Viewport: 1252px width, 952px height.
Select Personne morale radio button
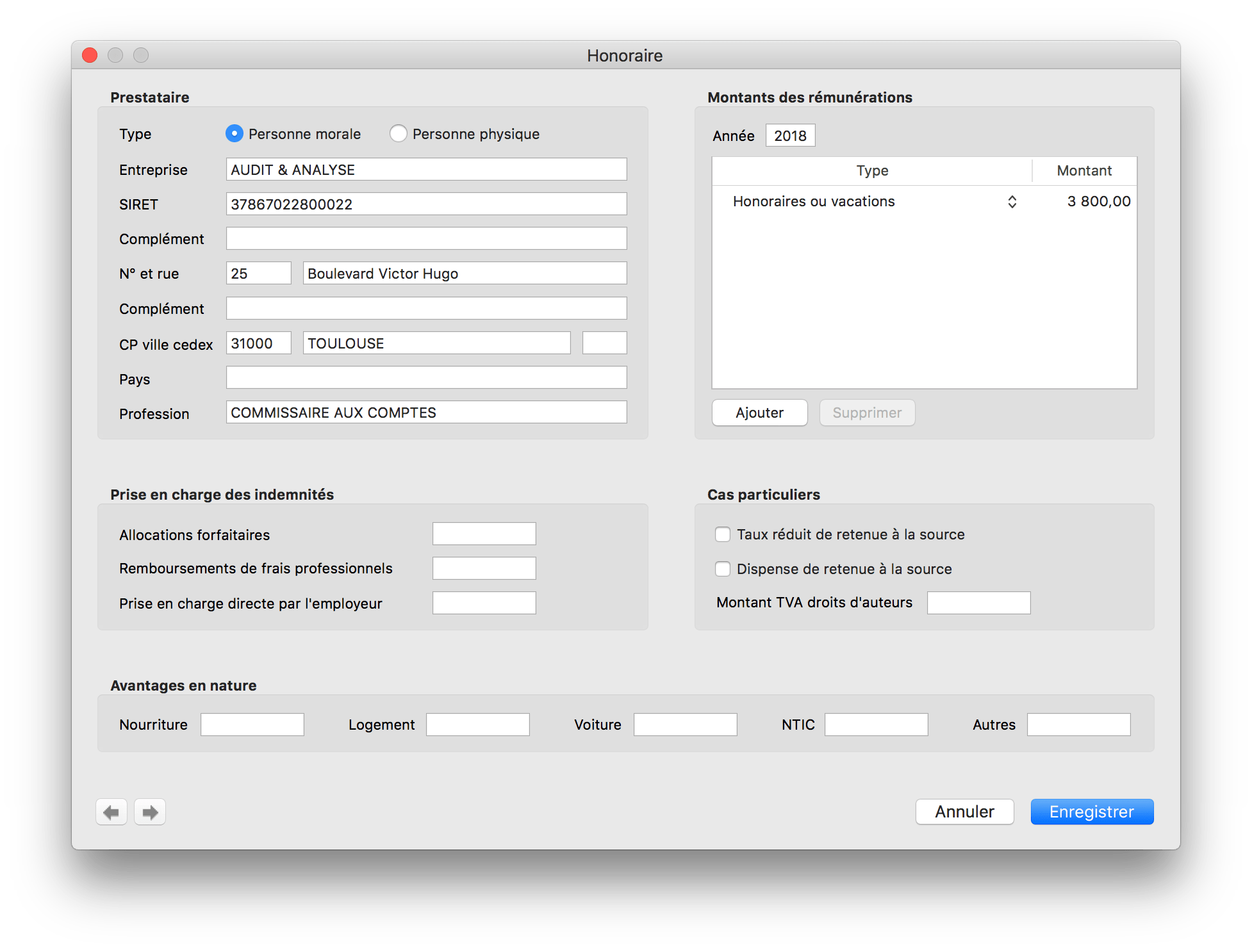point(235,133)
